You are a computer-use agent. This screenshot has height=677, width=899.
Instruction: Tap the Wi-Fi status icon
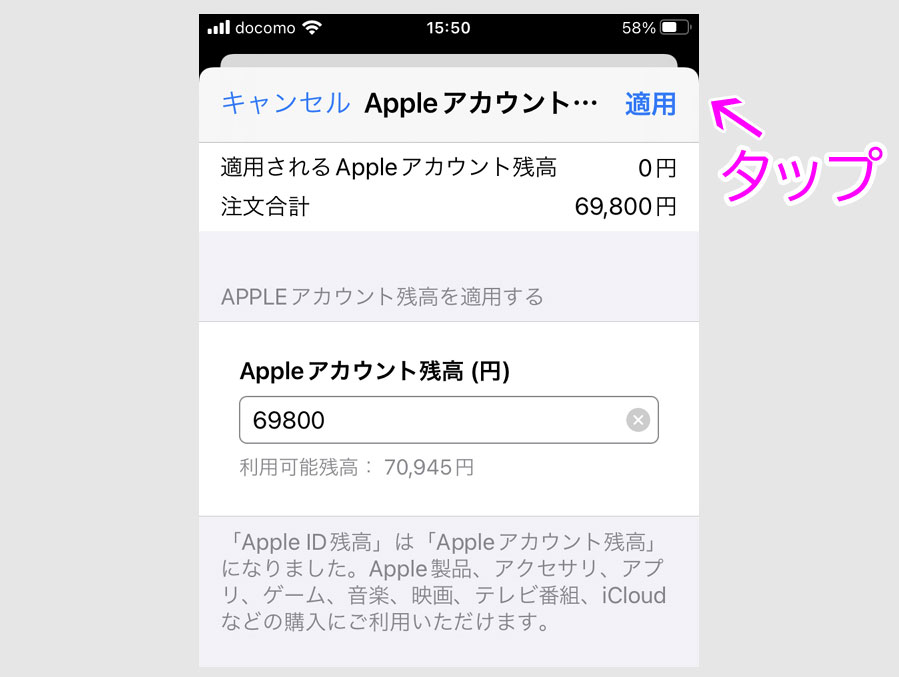click(312, 28)
